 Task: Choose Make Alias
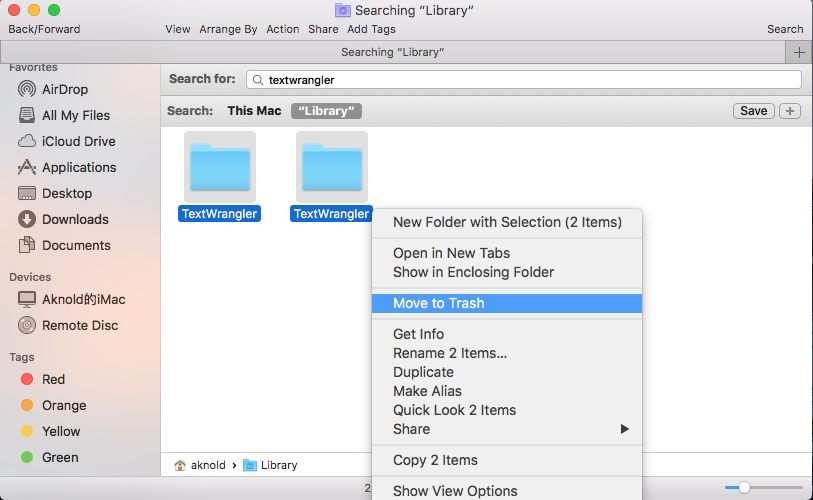(507, 391)
